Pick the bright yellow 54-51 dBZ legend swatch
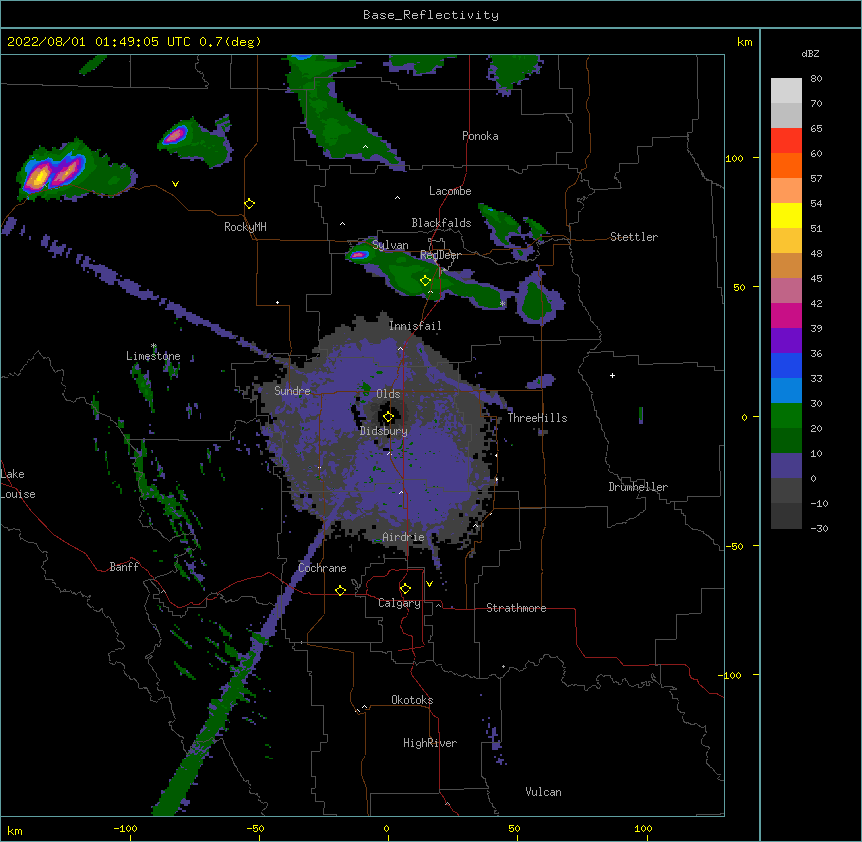The width and height of the screenshot is (862, 842). [786, 215]
